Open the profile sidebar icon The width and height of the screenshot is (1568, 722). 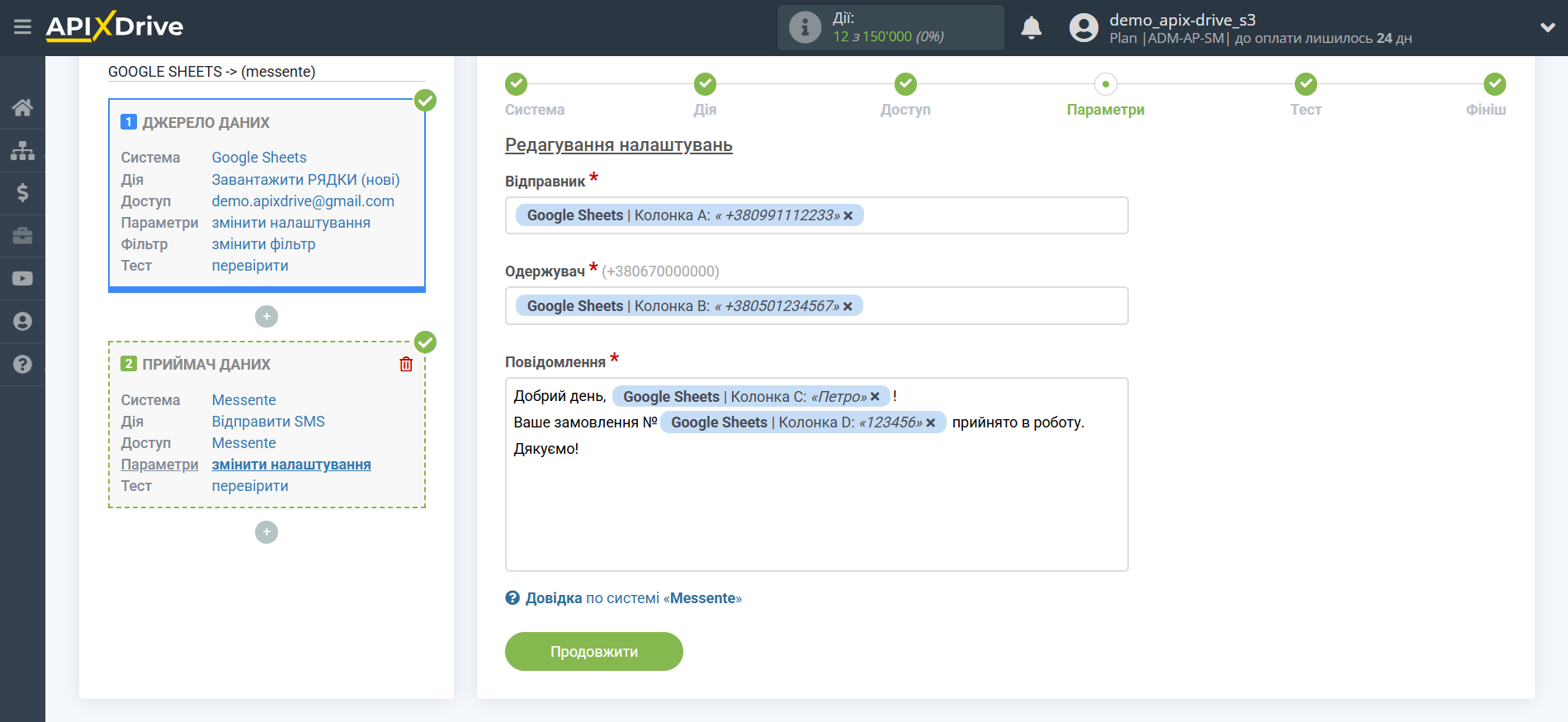(x=22, y=322)
